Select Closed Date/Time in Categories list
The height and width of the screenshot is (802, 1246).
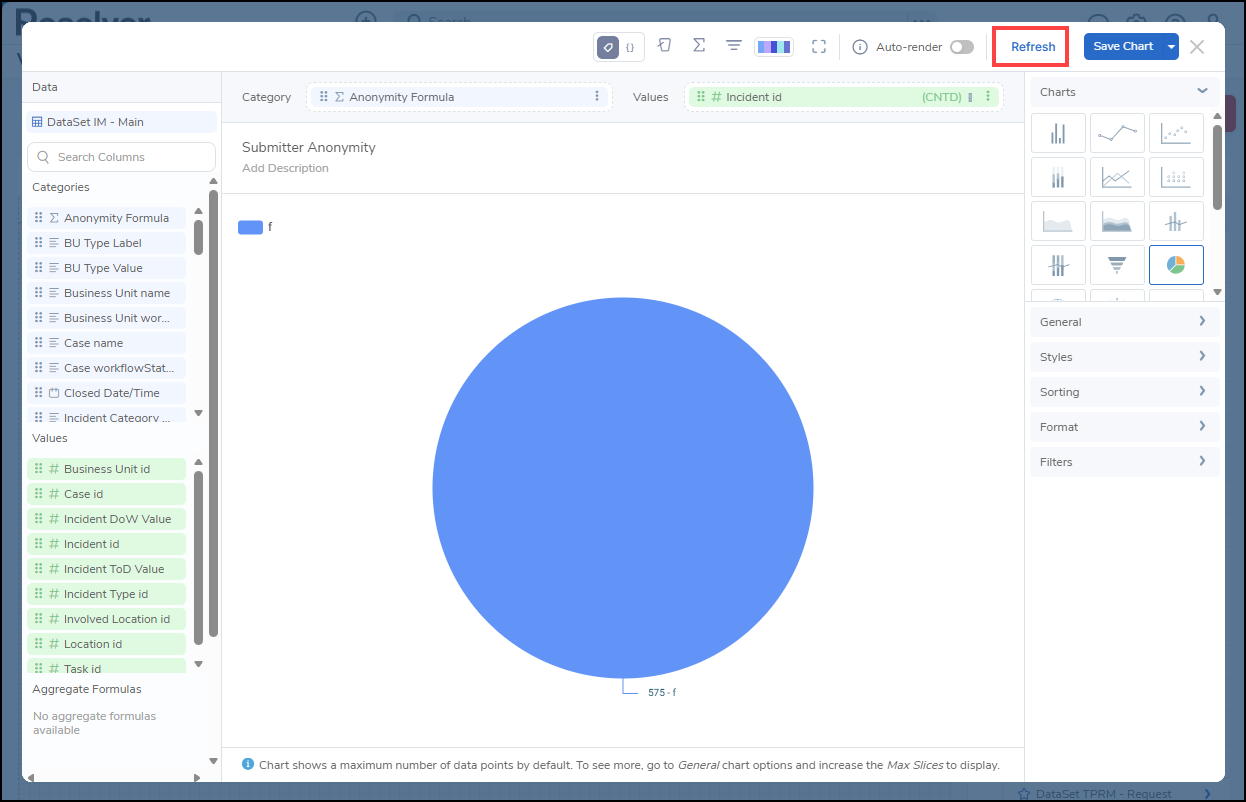click(106, 393)
